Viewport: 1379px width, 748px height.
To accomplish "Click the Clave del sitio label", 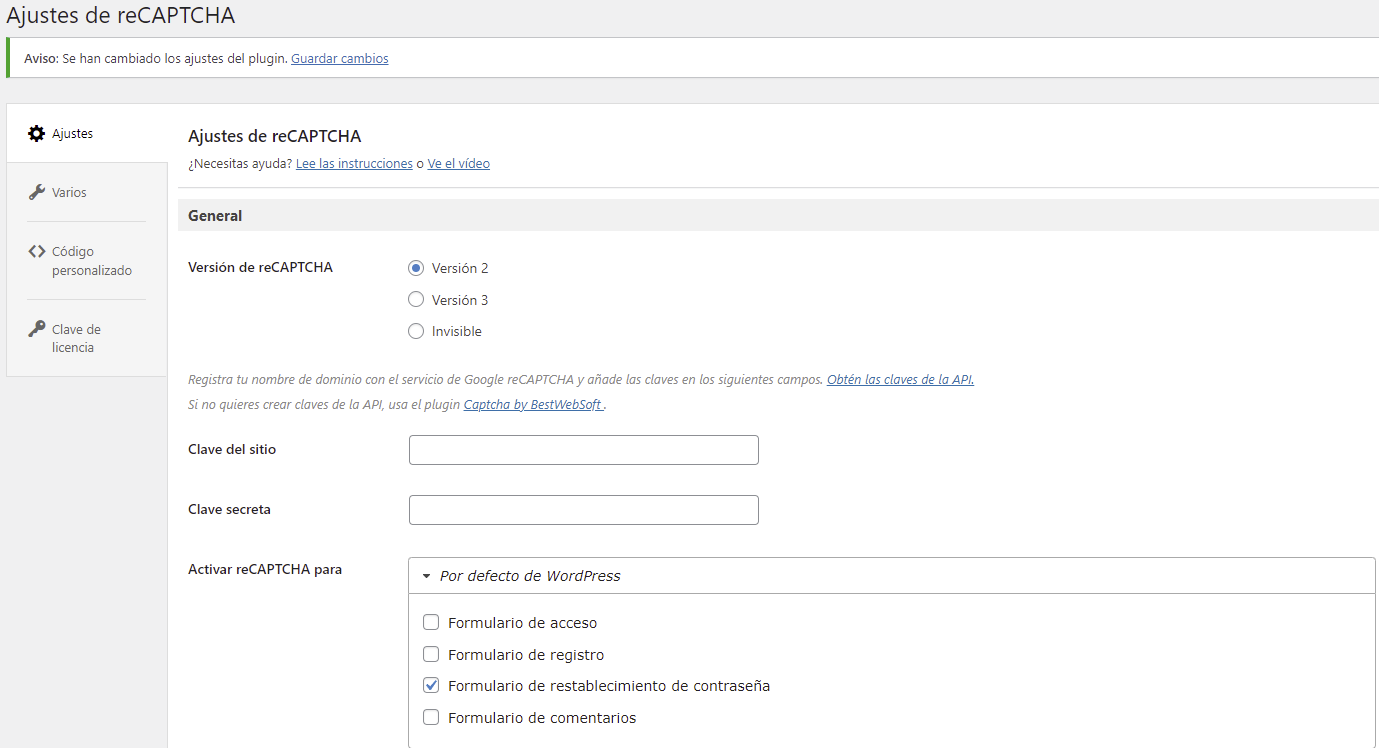I will point(232,449).
